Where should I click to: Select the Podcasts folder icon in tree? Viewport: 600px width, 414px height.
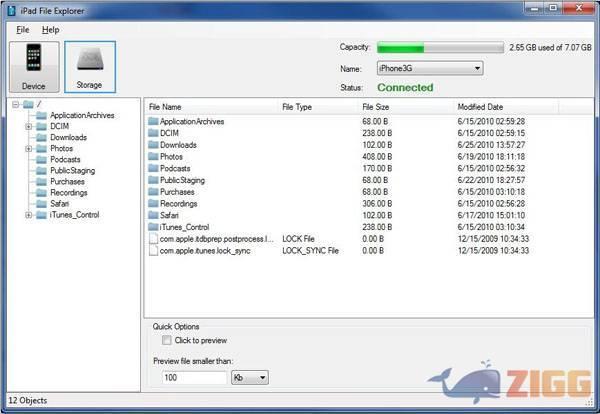tap(41, 159)
